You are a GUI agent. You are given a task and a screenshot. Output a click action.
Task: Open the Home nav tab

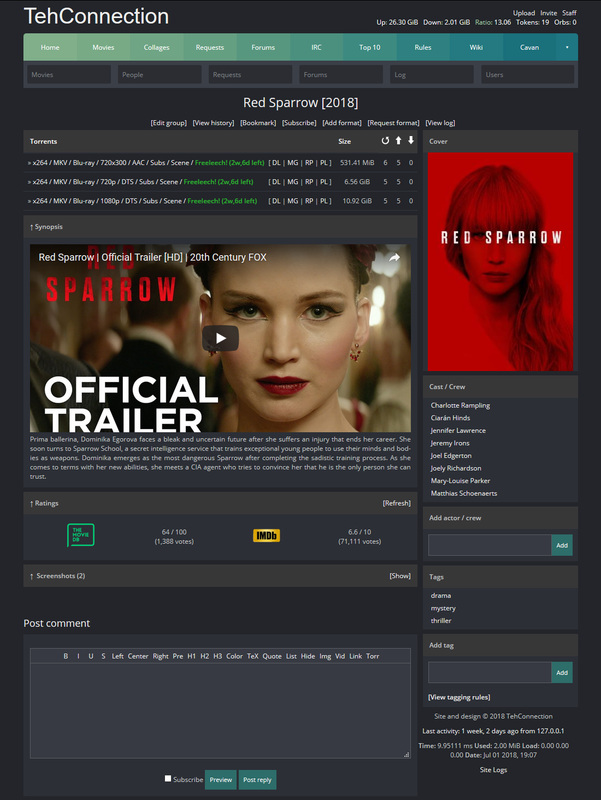[x=50, y=47]
